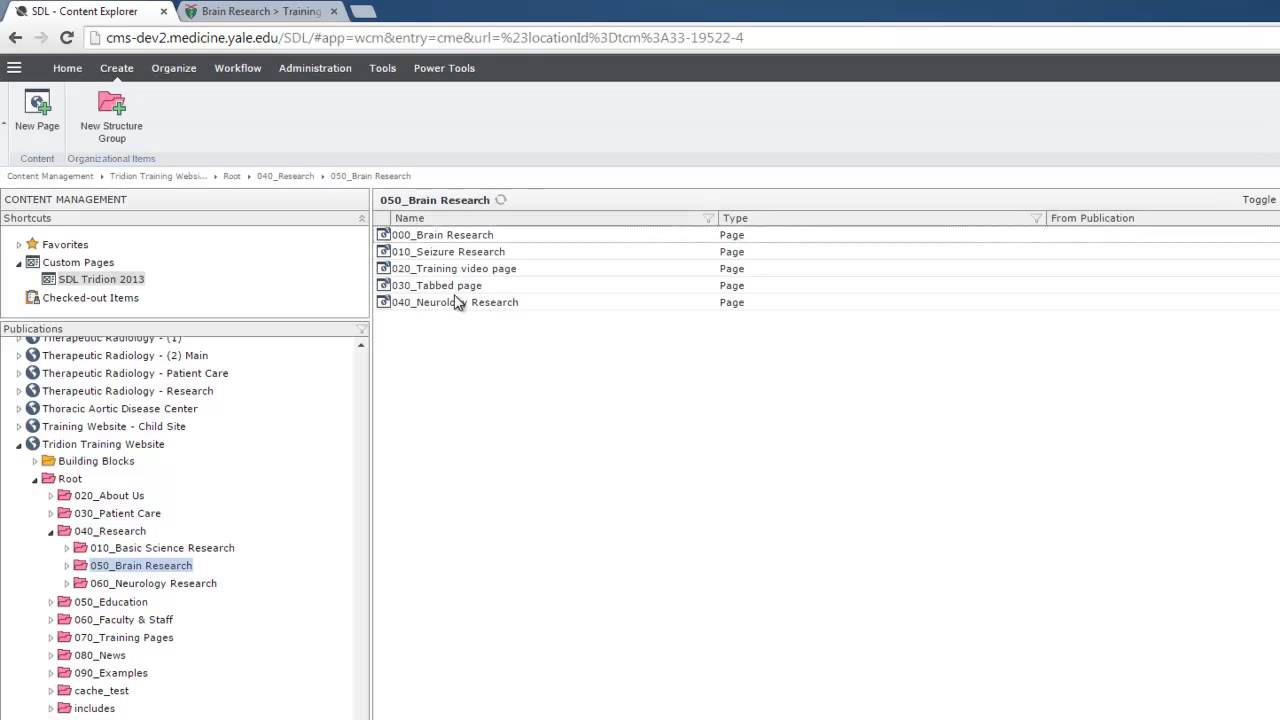This screenshot has width=1280, height=720.
Task: Click page icon of 030_Tabbed page
Action: click(x=383, y=286)
